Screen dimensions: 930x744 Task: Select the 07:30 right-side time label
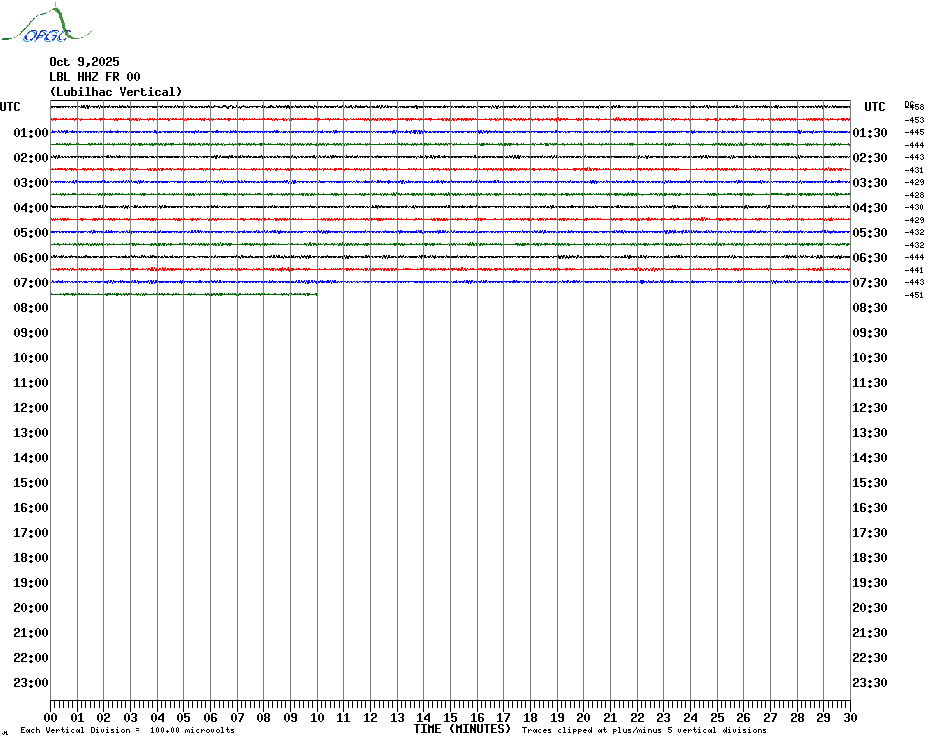(x=870, y=282)
